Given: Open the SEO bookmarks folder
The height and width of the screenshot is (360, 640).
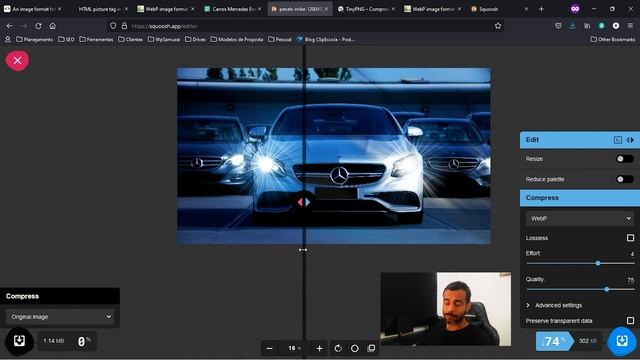Looking at the screenshot, I should [66, 40].
